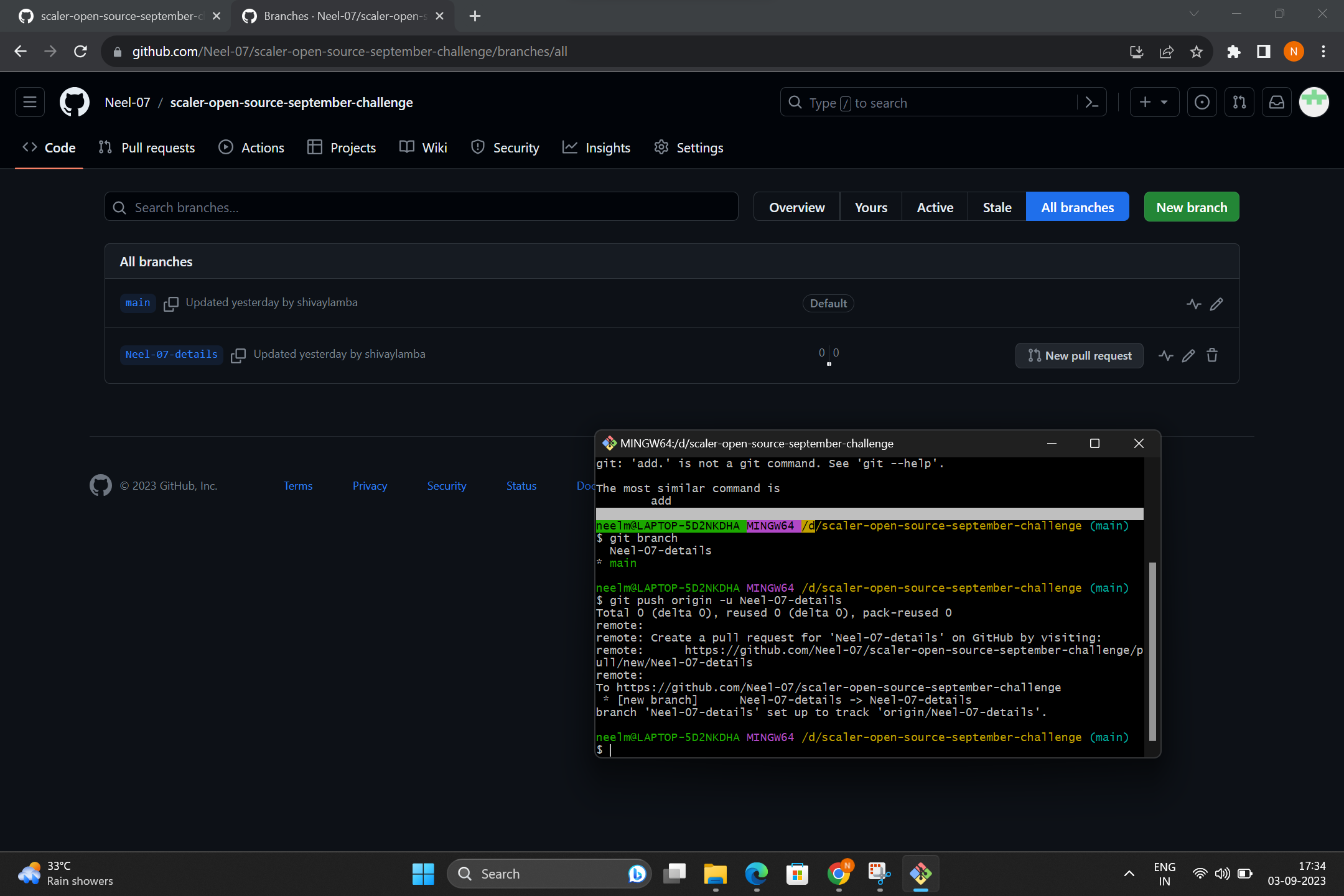Start a pull request for Neel-07-details

point(1079,355)
